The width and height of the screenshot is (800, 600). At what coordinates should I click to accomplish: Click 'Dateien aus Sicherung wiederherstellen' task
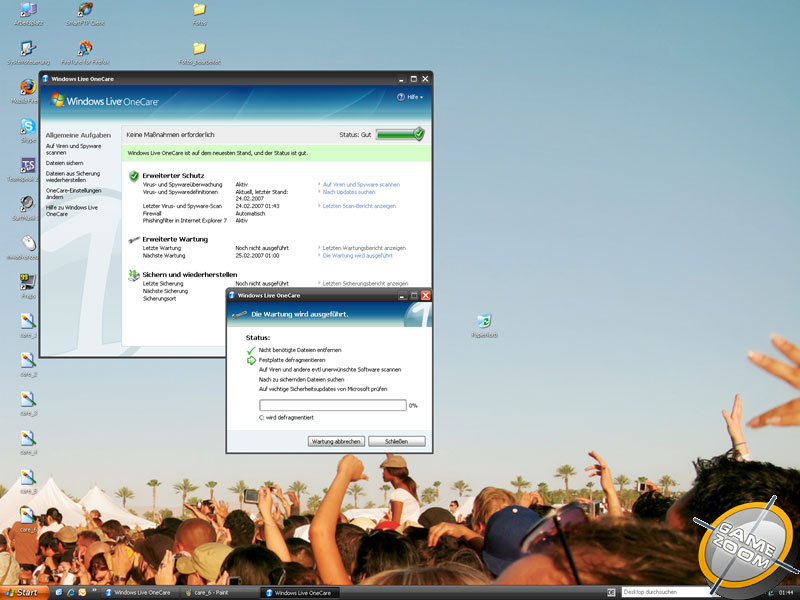point(73,177)
